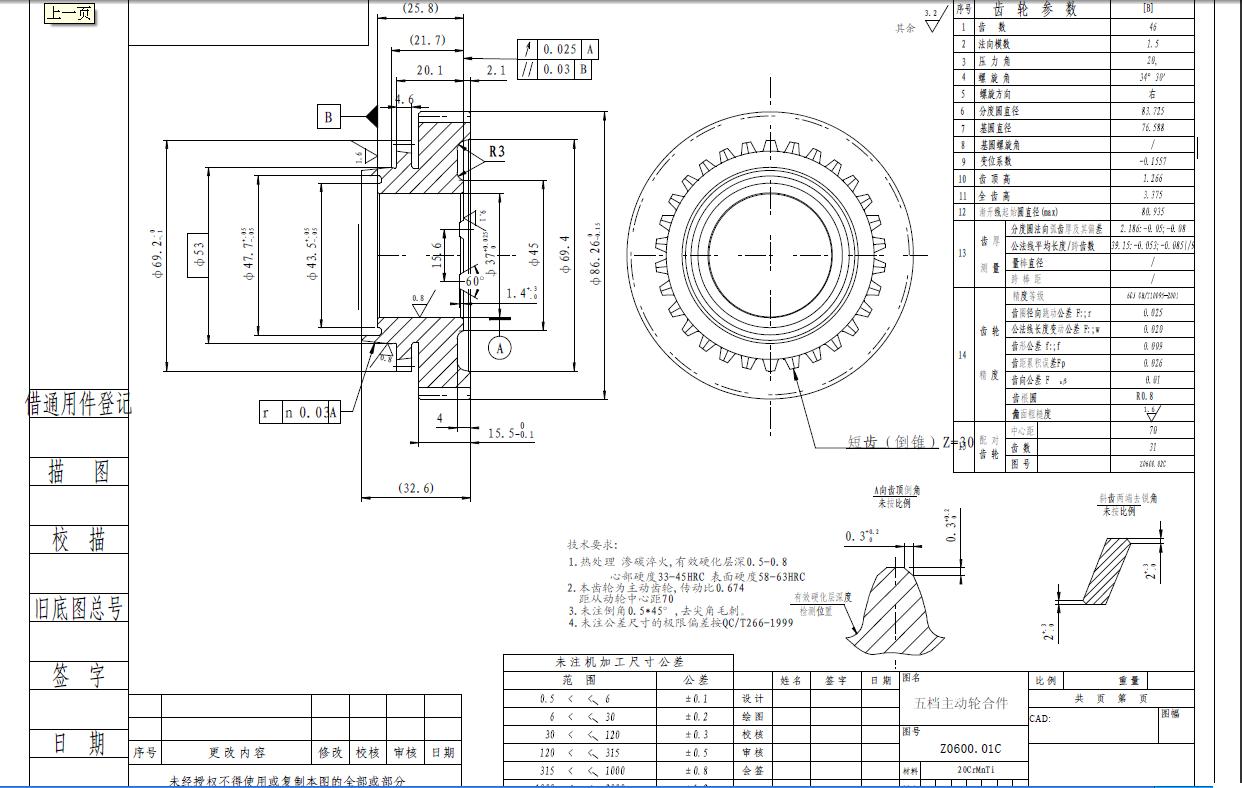Select the 审核 row label in title block
The image size is (1242, 788).
tap(753, 753)
